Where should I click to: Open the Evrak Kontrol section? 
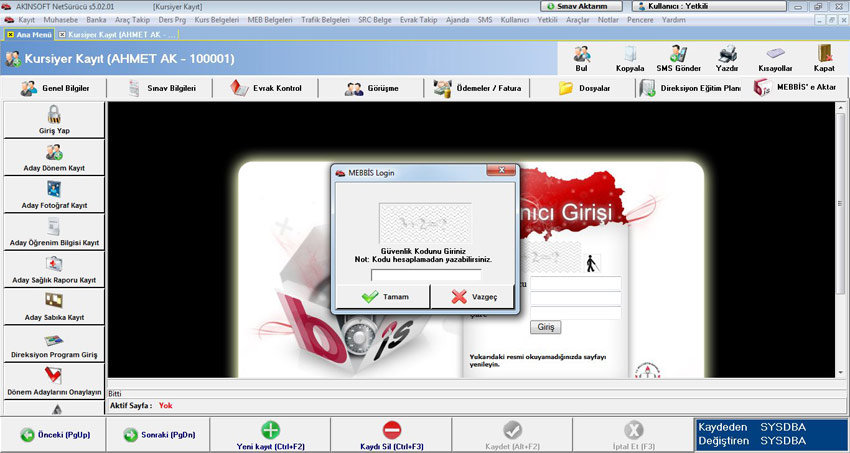(266, 88)
